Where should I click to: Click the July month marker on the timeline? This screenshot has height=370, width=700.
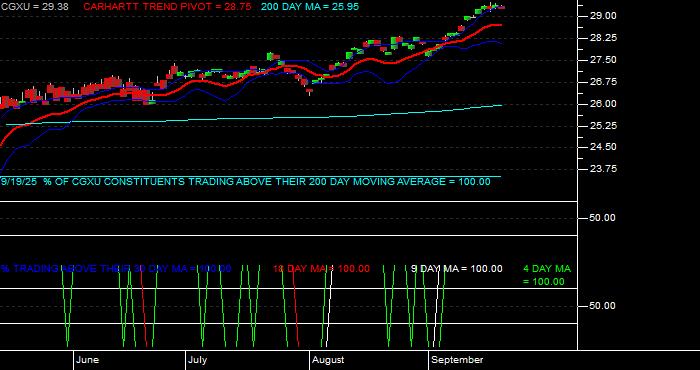(x=197, y=360)
